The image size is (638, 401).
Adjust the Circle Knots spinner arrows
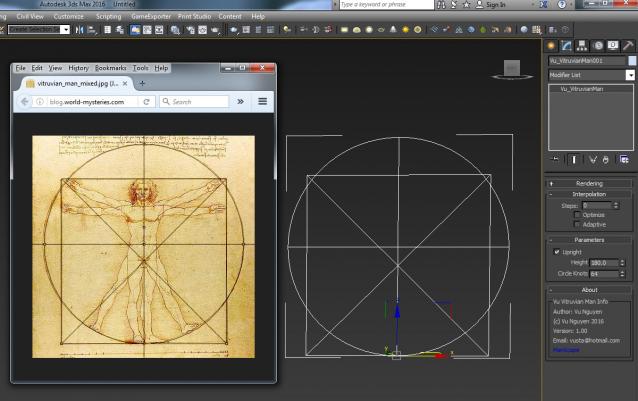pos(622,274)
